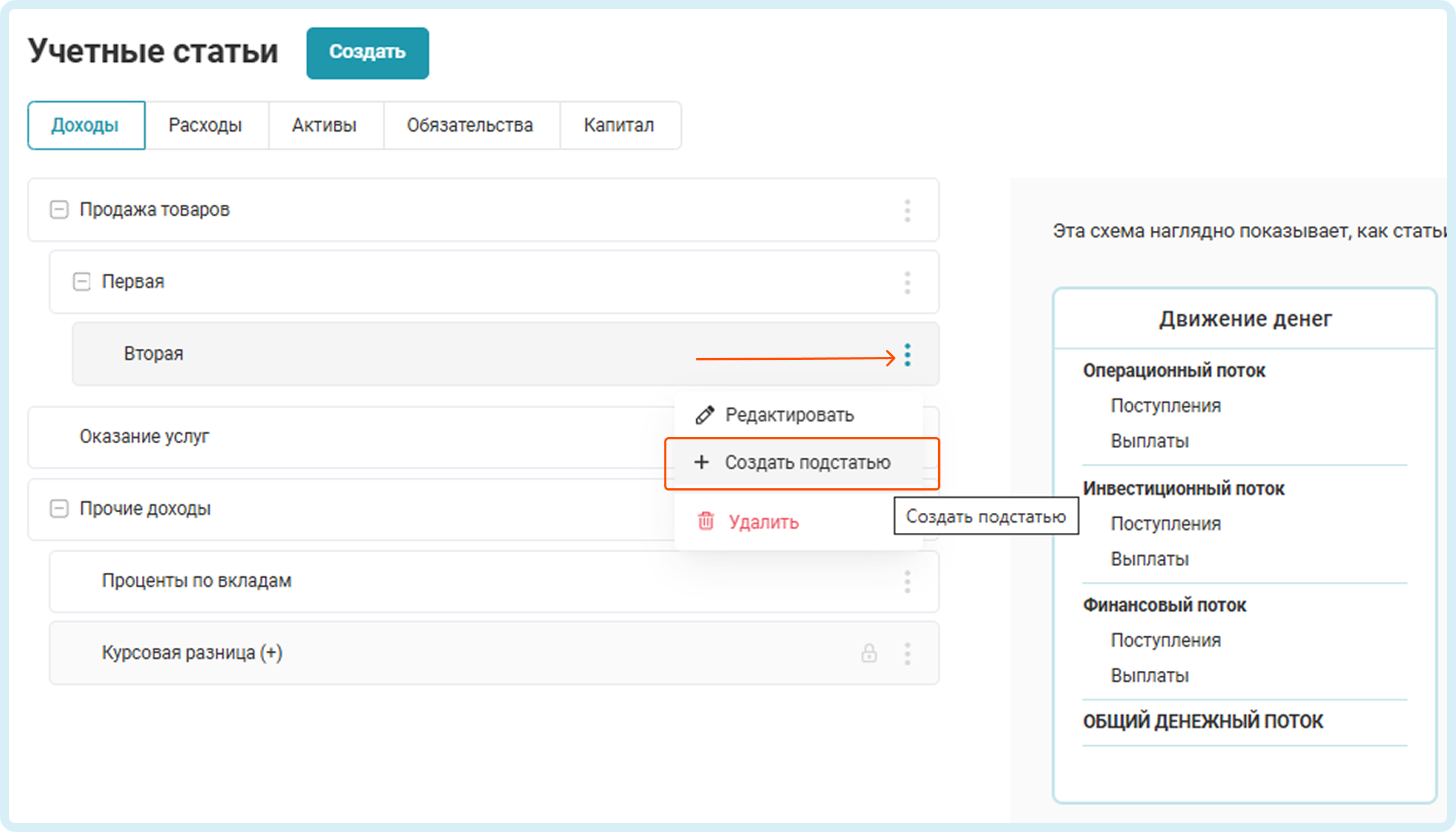Open the three-dot menu for Продажа товаров
The height and width of the screenshot is (832, 1456).
(x=907, y=210)
